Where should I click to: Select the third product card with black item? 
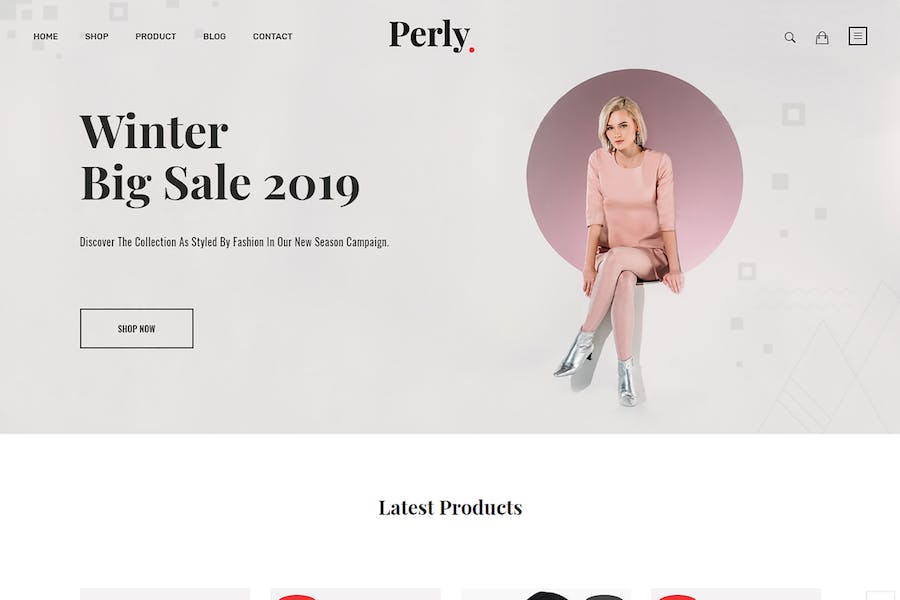click(546, 594)
